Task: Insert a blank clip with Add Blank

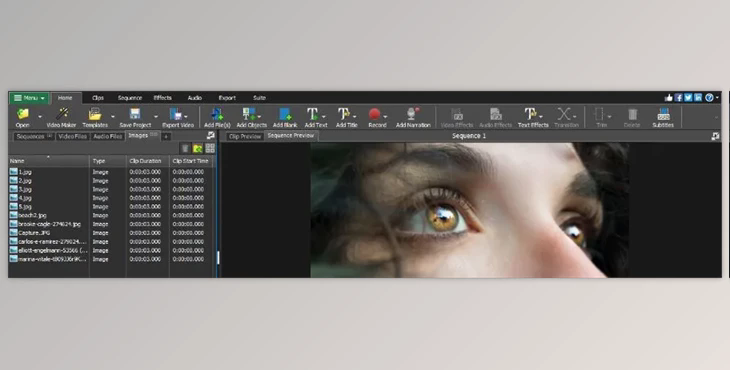Action: click(x=285, y=117)
